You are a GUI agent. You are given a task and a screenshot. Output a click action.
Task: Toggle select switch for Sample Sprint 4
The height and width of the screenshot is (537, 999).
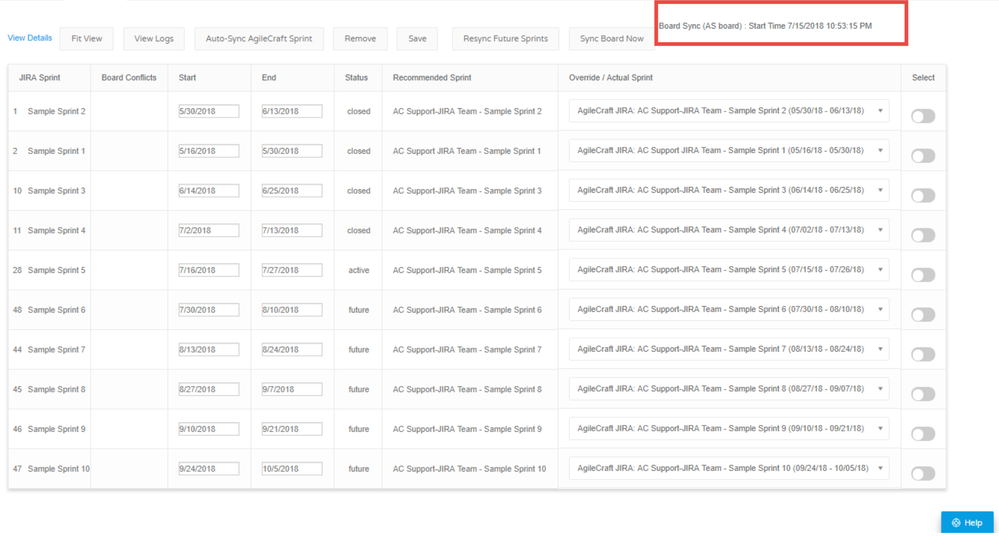click(923, 235)
